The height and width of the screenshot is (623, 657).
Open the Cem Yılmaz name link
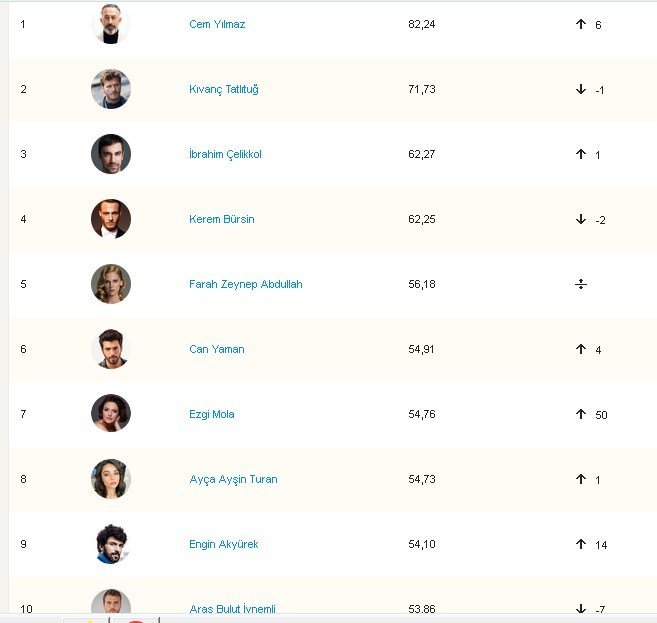(x=217, y=24)
